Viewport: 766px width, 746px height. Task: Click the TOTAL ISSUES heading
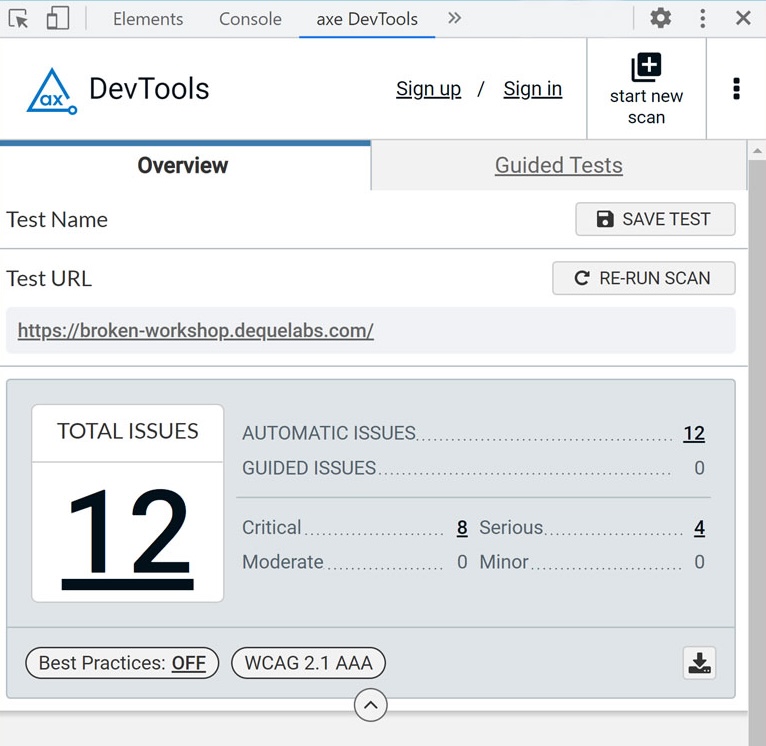click(128, 431)
